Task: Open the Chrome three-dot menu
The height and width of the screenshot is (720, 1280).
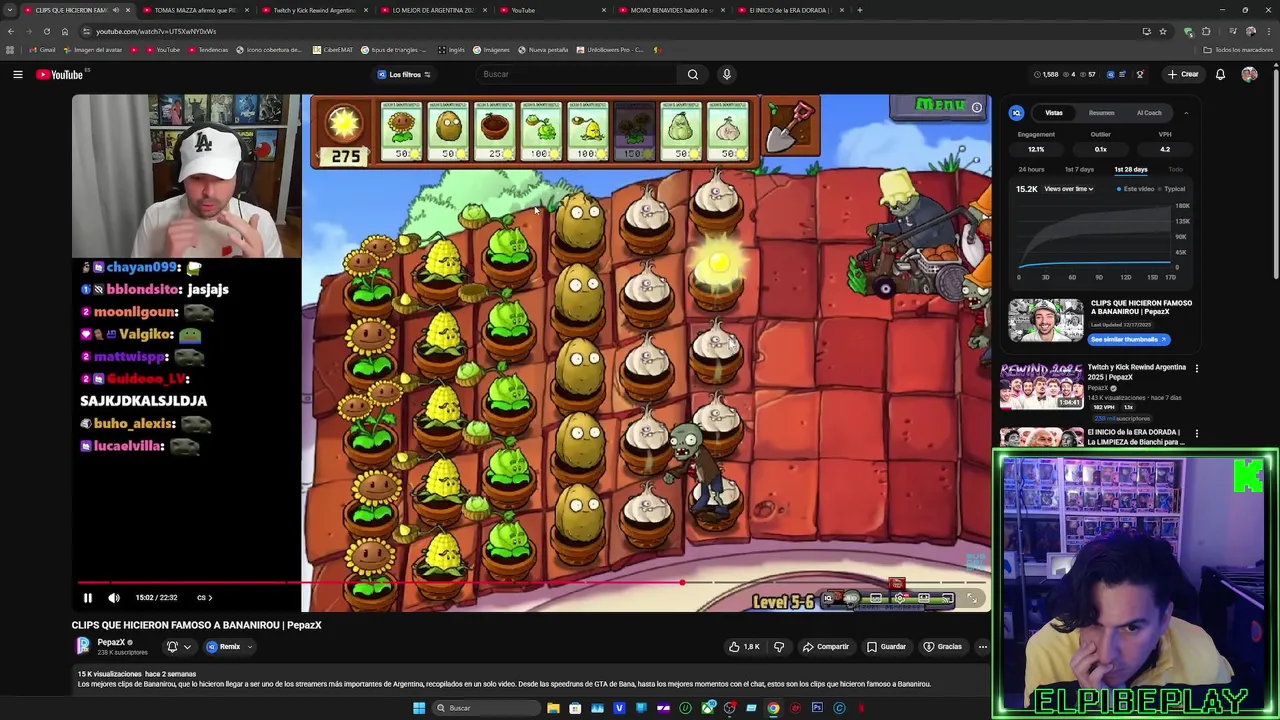Action: 1268,31
